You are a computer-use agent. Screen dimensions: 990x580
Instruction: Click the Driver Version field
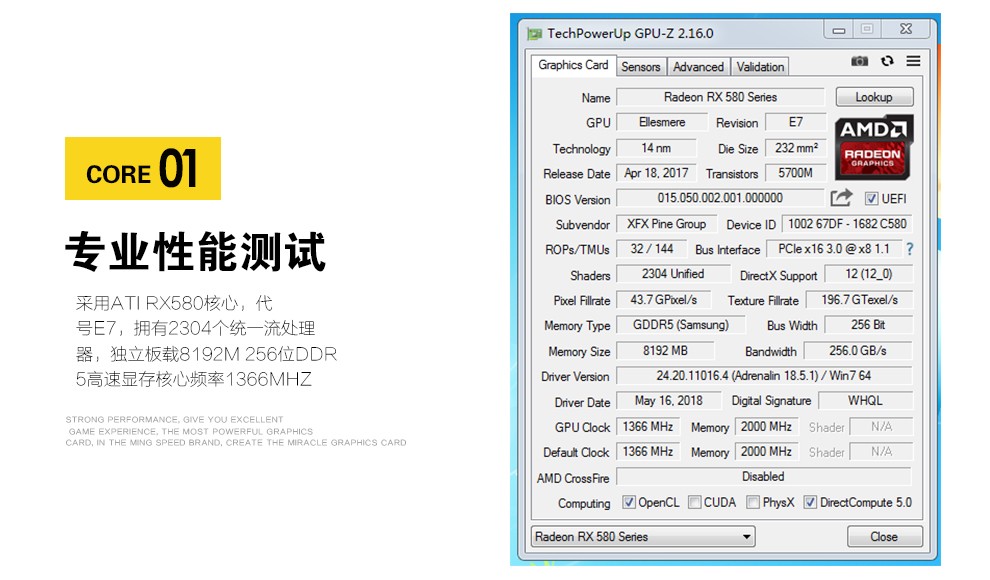tap(764, 376)
